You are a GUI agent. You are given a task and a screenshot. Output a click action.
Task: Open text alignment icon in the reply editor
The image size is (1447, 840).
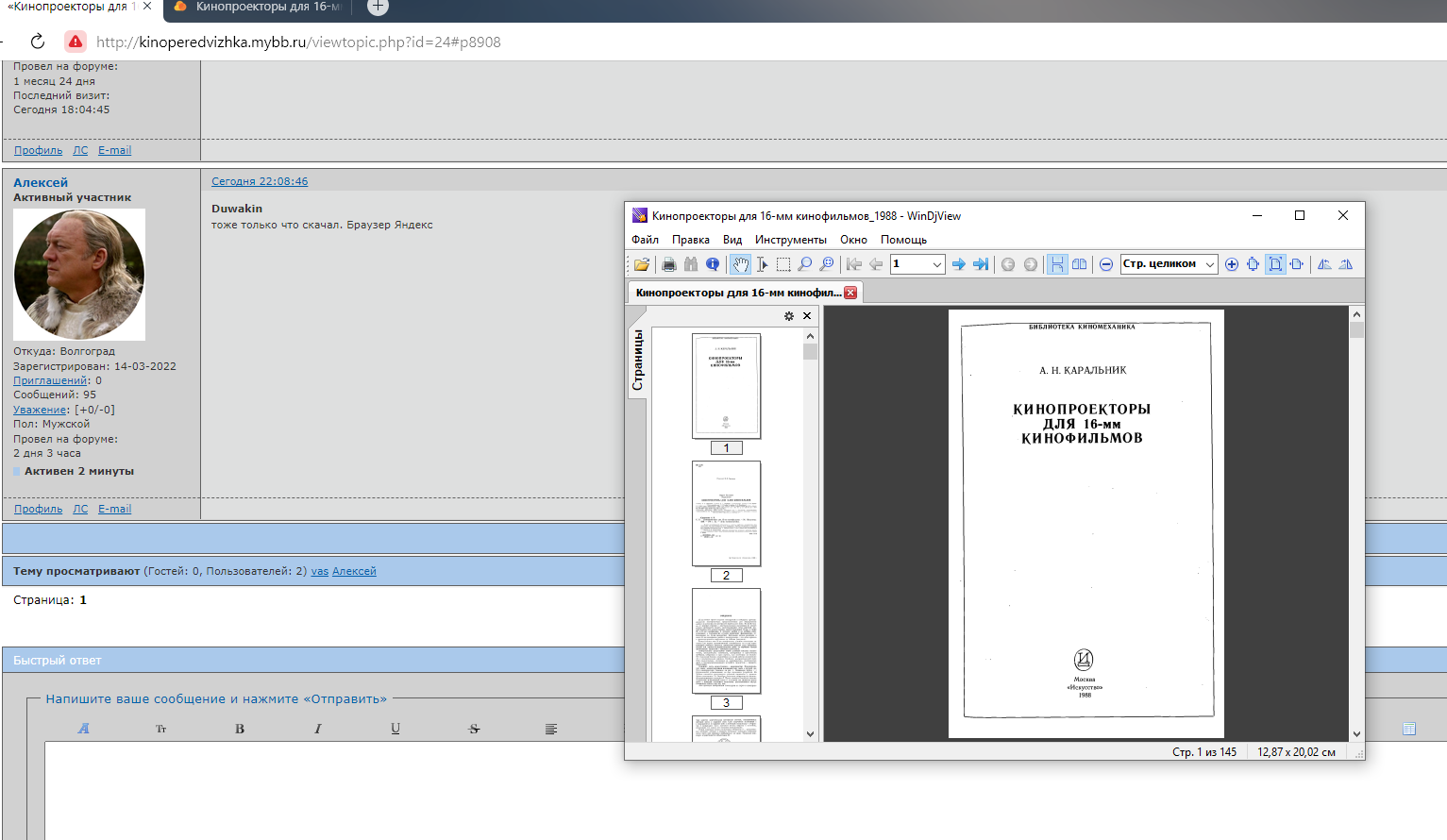(x=551, y=729)
